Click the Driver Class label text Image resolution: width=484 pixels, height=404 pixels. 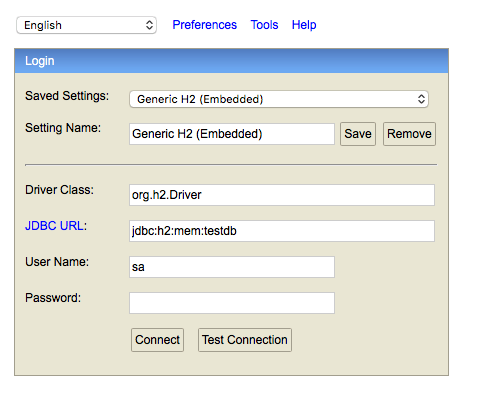(59, 190)
